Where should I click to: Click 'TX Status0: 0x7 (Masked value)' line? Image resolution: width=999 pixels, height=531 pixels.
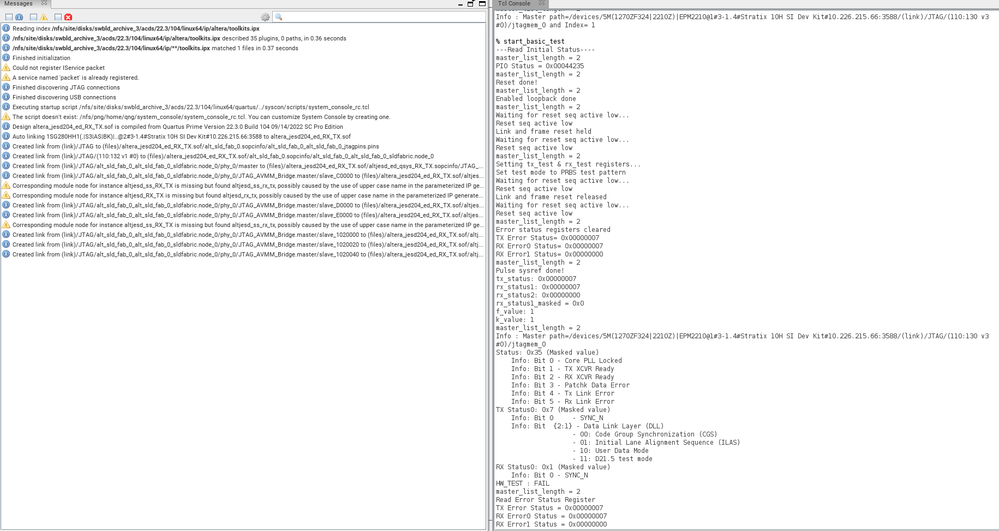553,410
